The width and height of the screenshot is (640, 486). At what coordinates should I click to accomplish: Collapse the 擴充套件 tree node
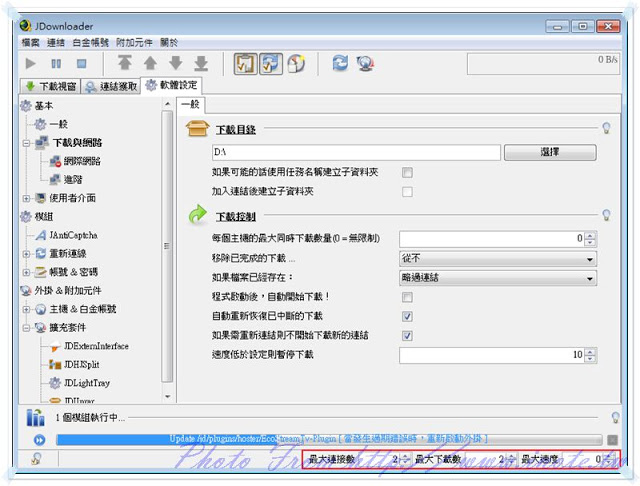[x=27, y=328]
